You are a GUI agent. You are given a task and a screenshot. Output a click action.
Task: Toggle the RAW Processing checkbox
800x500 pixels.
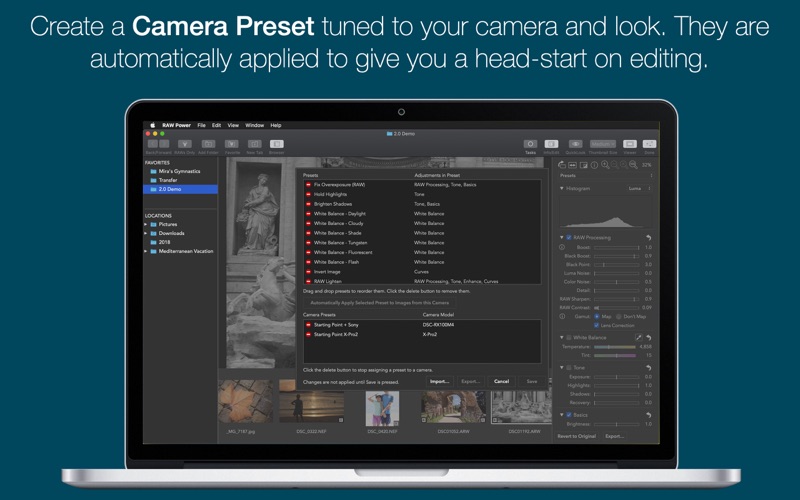(x=569, y=237)
